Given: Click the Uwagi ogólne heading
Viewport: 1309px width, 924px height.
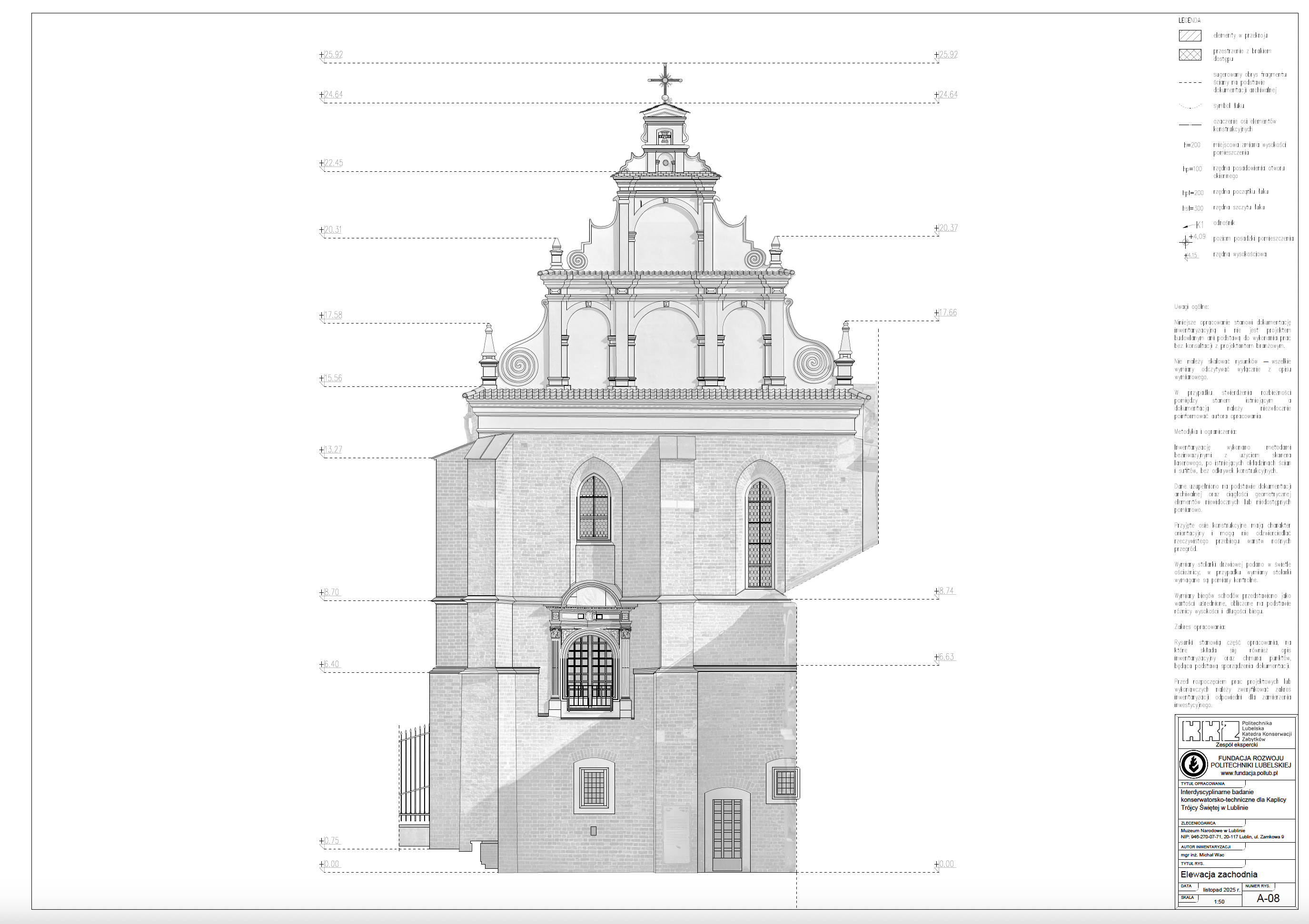Looking at the screenshot, I should (1191, 307).
